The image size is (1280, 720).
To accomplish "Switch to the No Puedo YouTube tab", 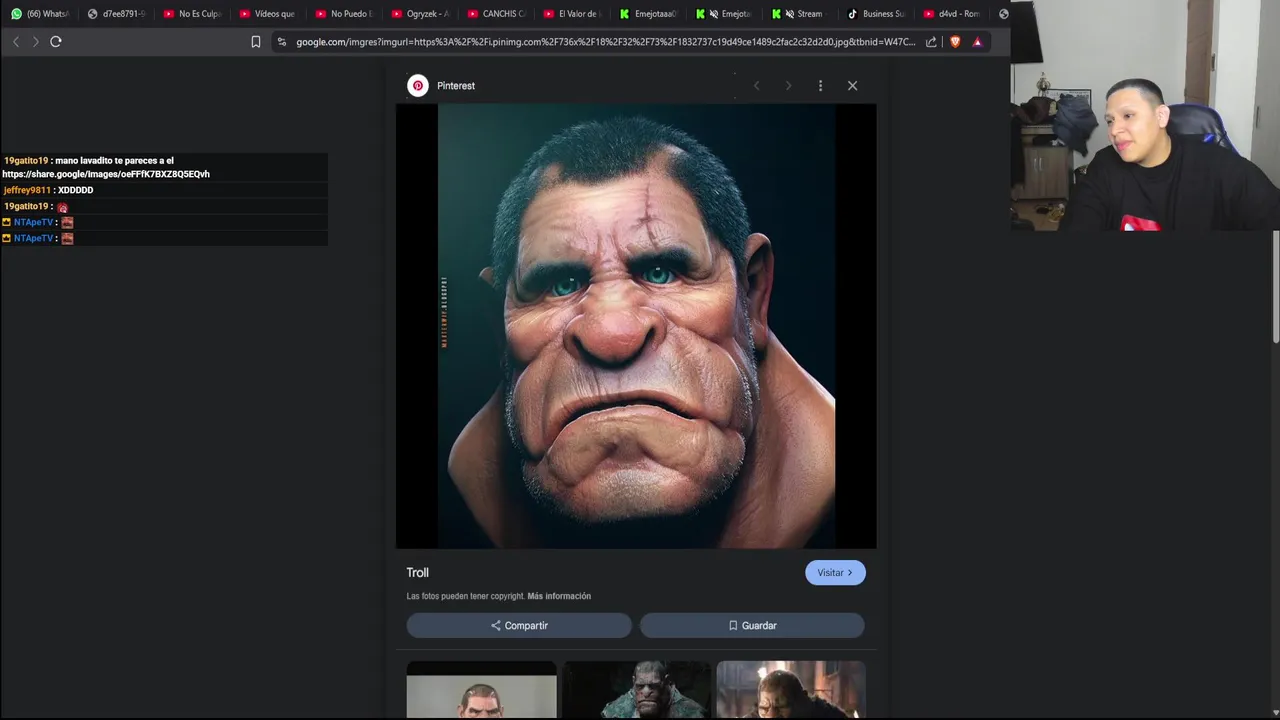I will [x=344, y=14].
